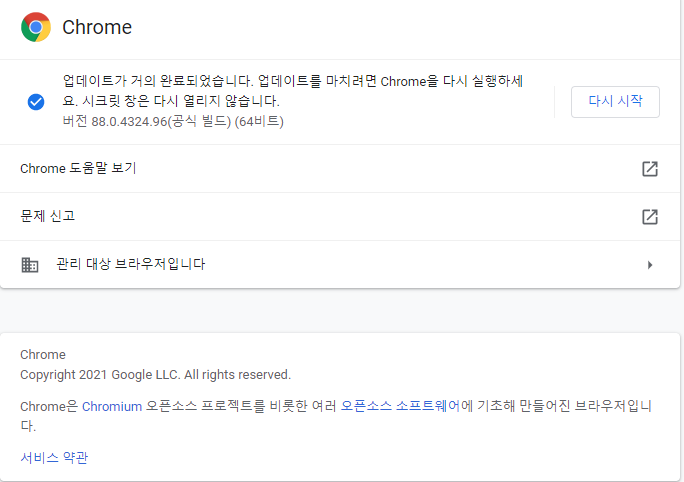Click external link icon for Chrome 도움말 보기

(650, 169)
